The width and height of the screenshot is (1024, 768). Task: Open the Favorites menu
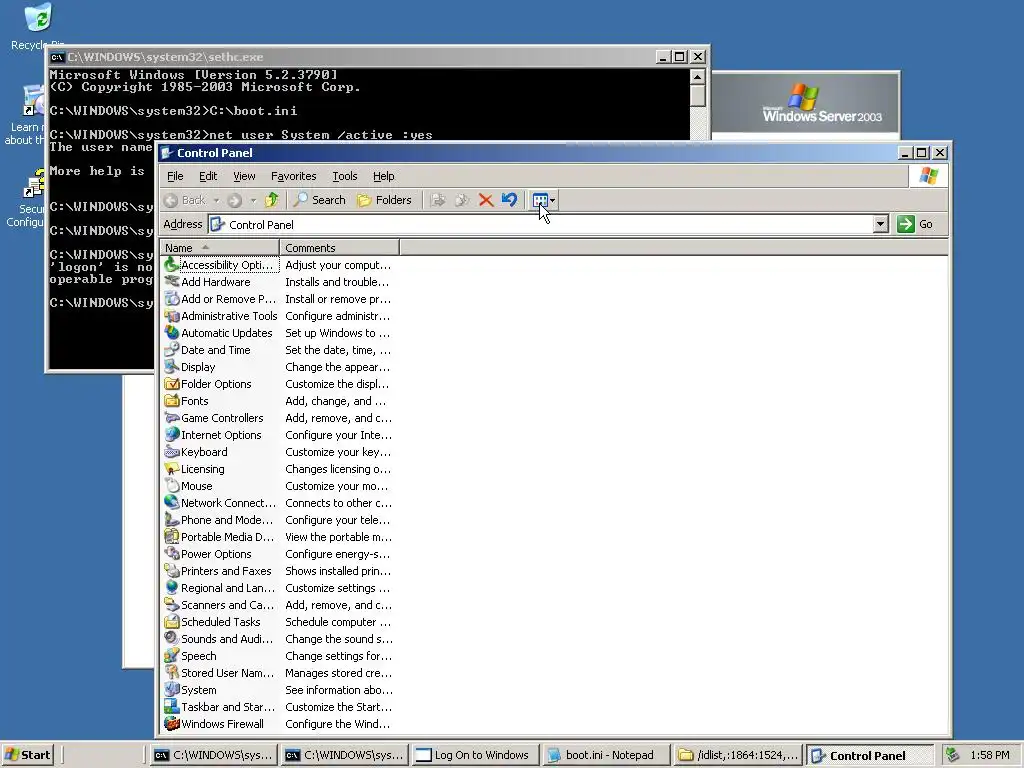click(293, 176)
